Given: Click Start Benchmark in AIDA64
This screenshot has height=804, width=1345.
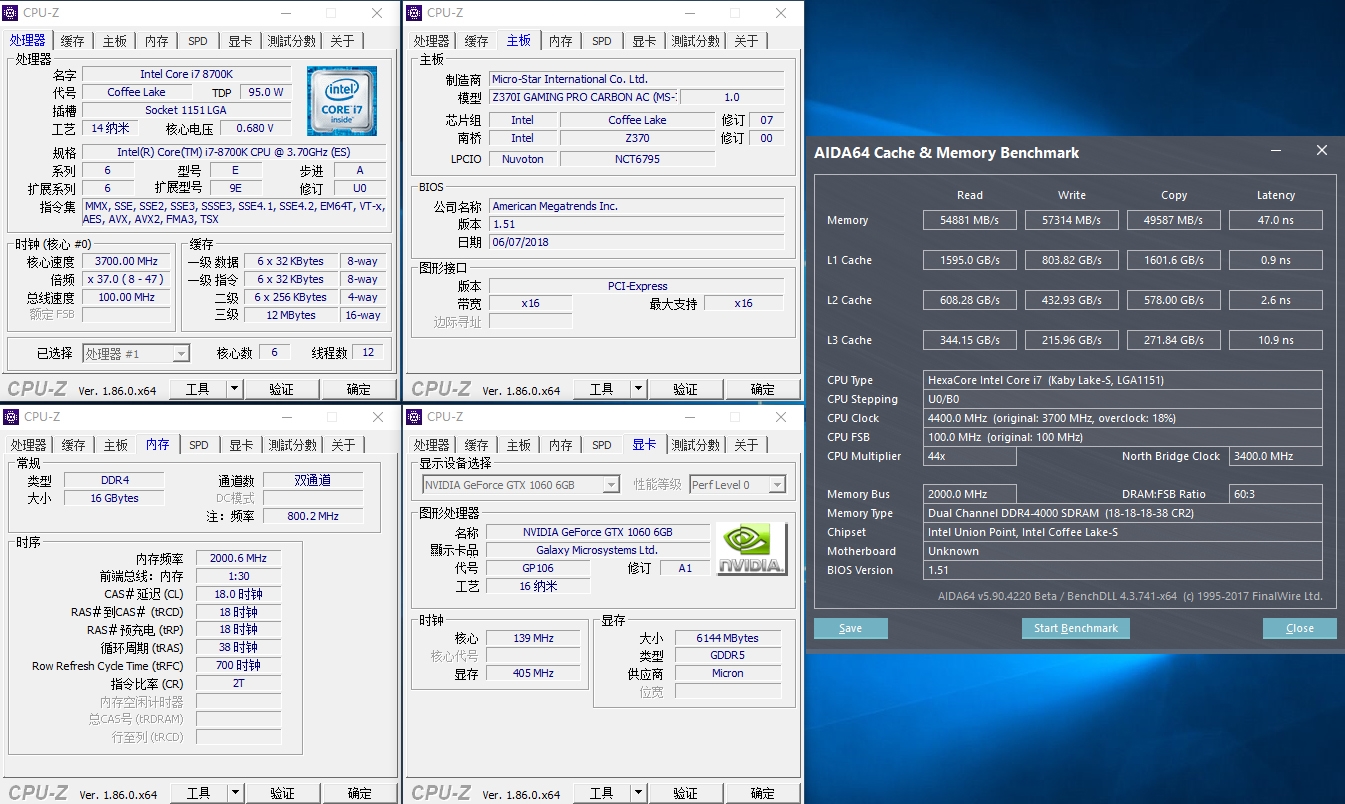Looking at the screenshot, I should coord(1075,628).
